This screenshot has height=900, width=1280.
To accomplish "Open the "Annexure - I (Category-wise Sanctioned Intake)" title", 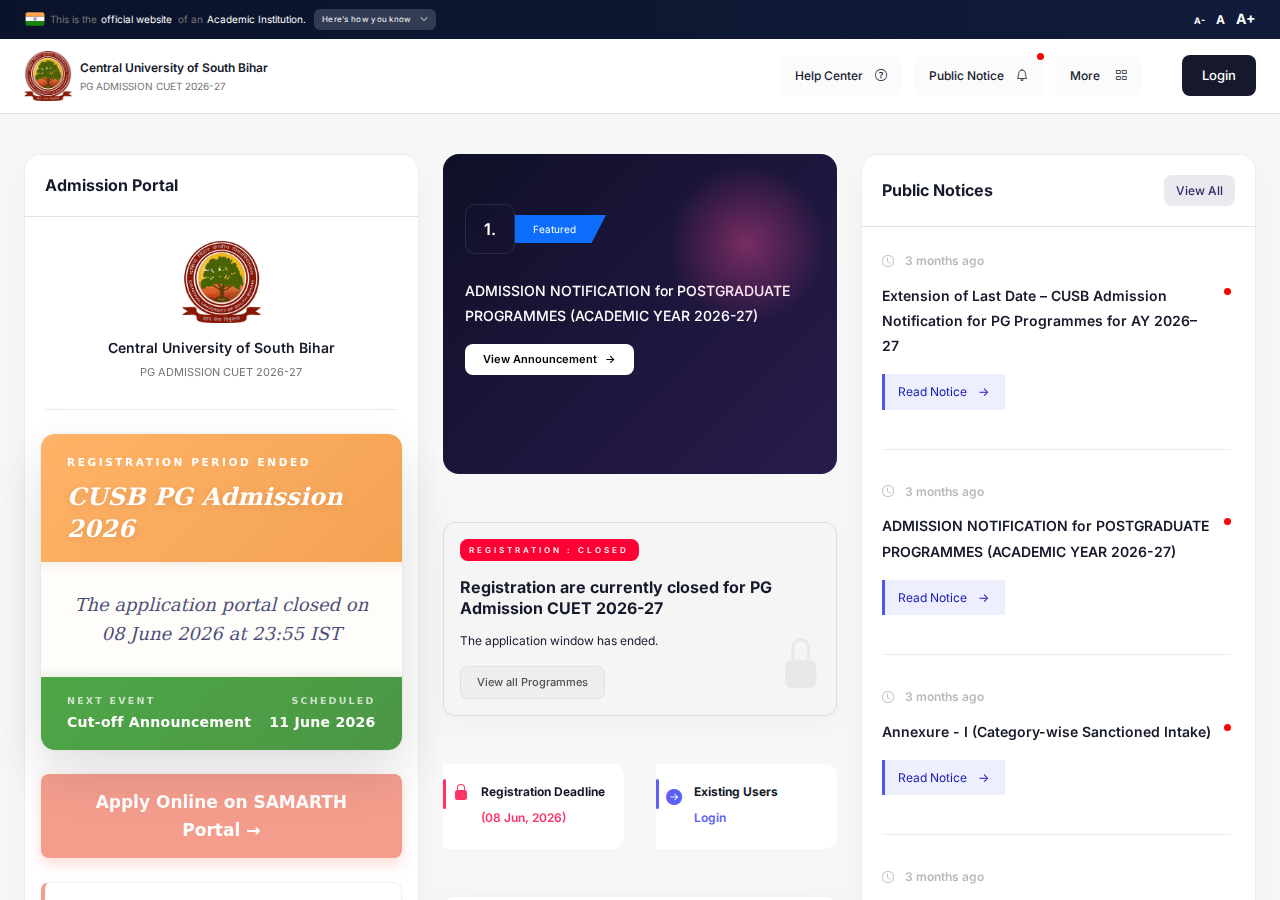I will pos(1046,732).
